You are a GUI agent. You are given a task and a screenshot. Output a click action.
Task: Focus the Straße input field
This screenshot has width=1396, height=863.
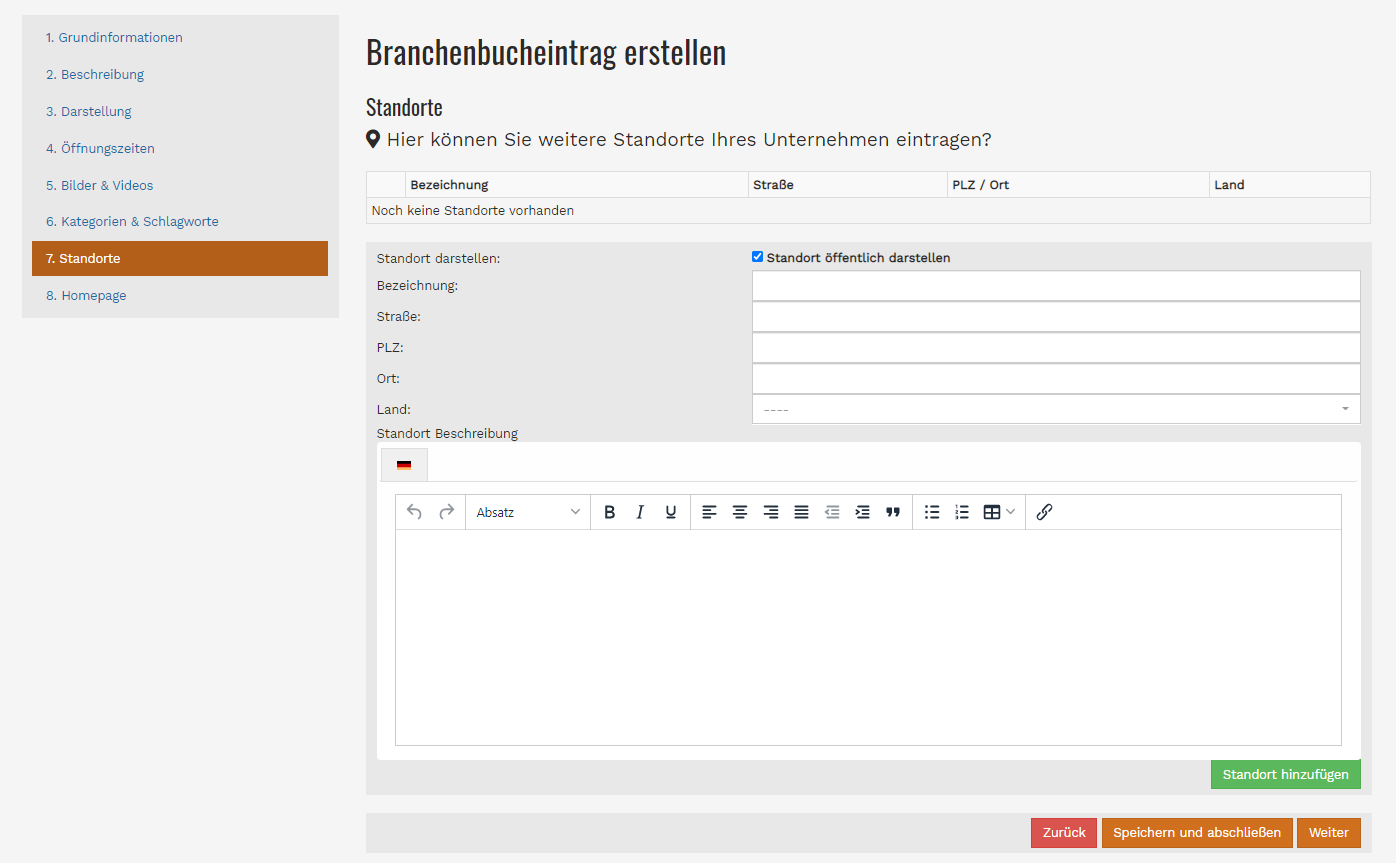click(x=1056, y=317)
